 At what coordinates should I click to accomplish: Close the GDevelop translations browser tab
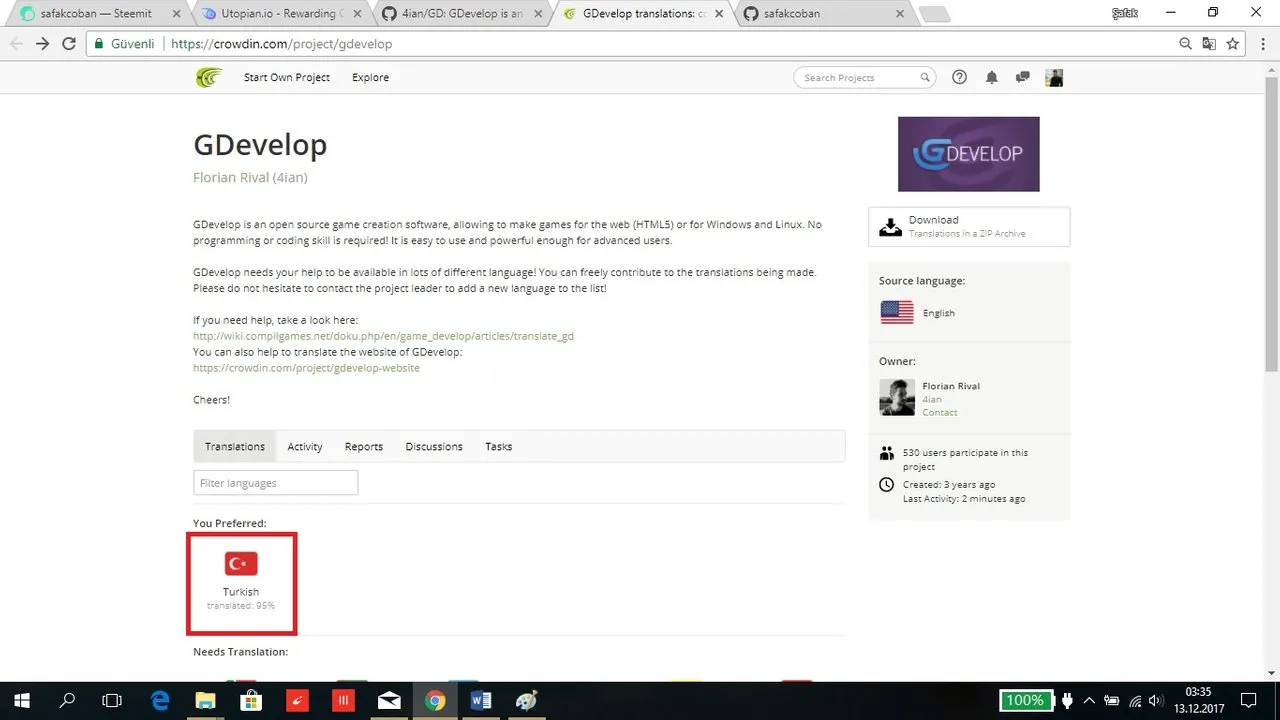[719, 14]
